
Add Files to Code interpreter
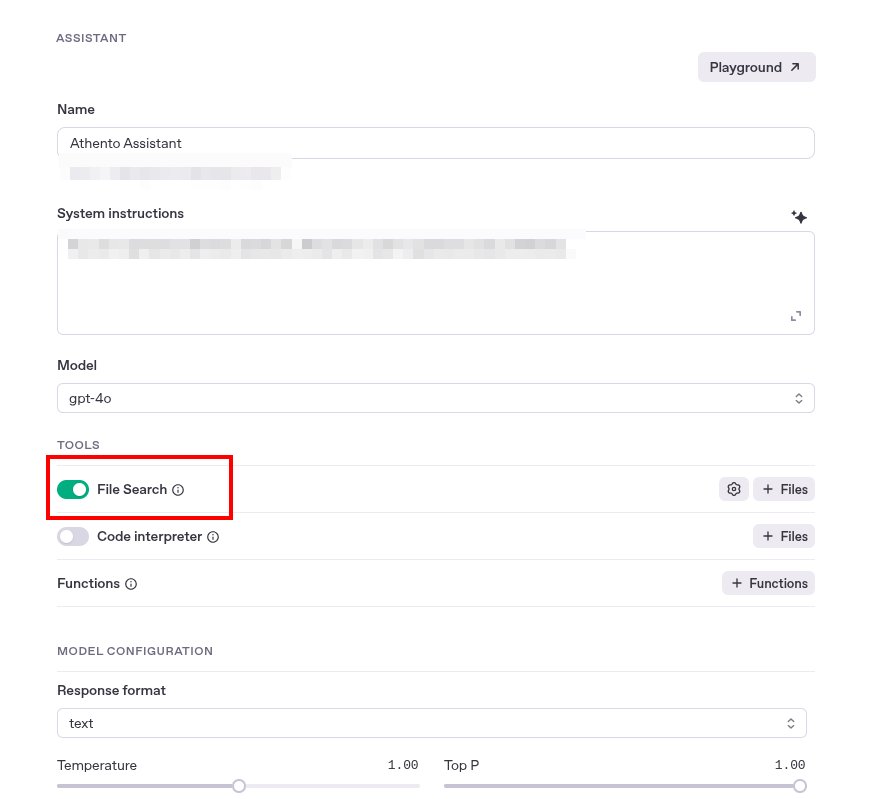784,537
